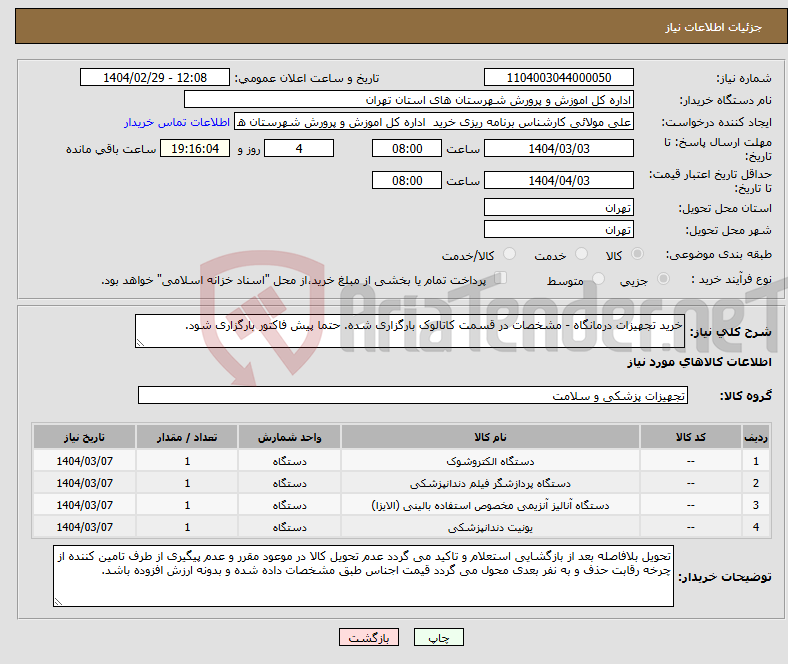Click the توضیحات خریدار label

coord(725,577)
